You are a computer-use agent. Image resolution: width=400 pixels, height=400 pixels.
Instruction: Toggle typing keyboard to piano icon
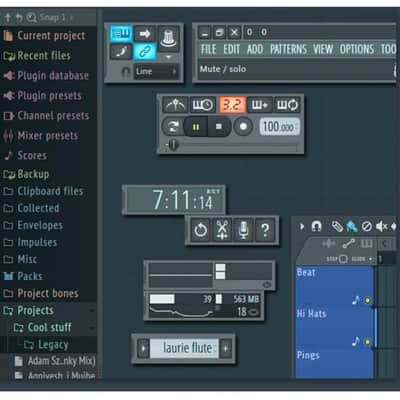pyautogui.click(x=121, y=34)
